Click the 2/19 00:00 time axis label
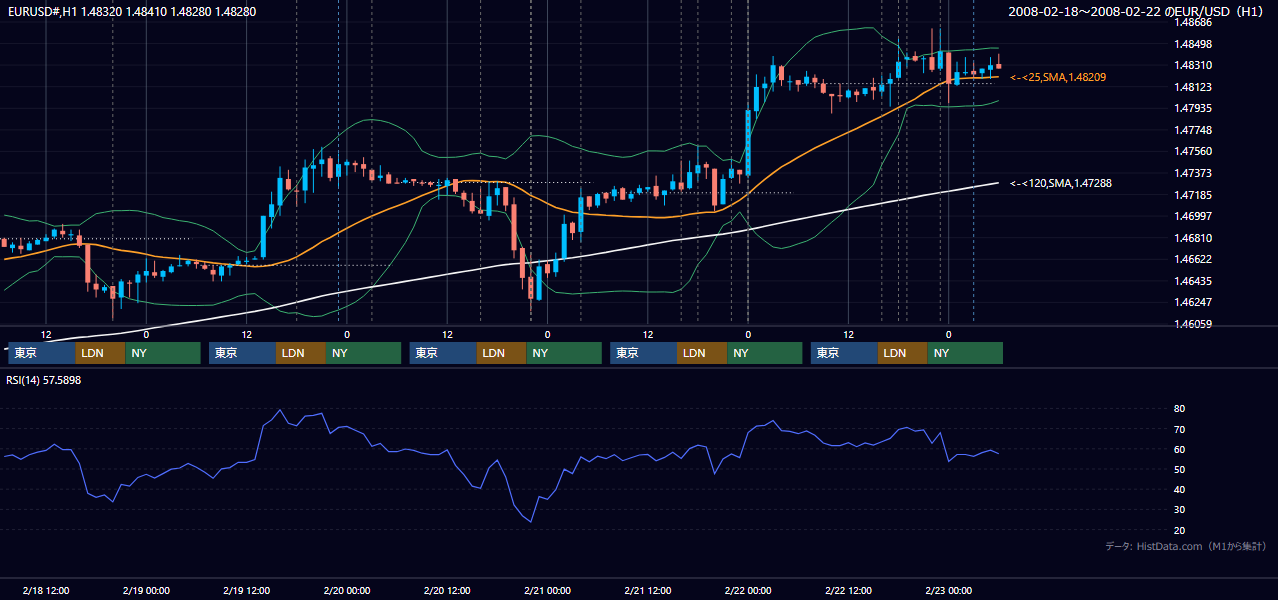 click(x=146, y=590)
